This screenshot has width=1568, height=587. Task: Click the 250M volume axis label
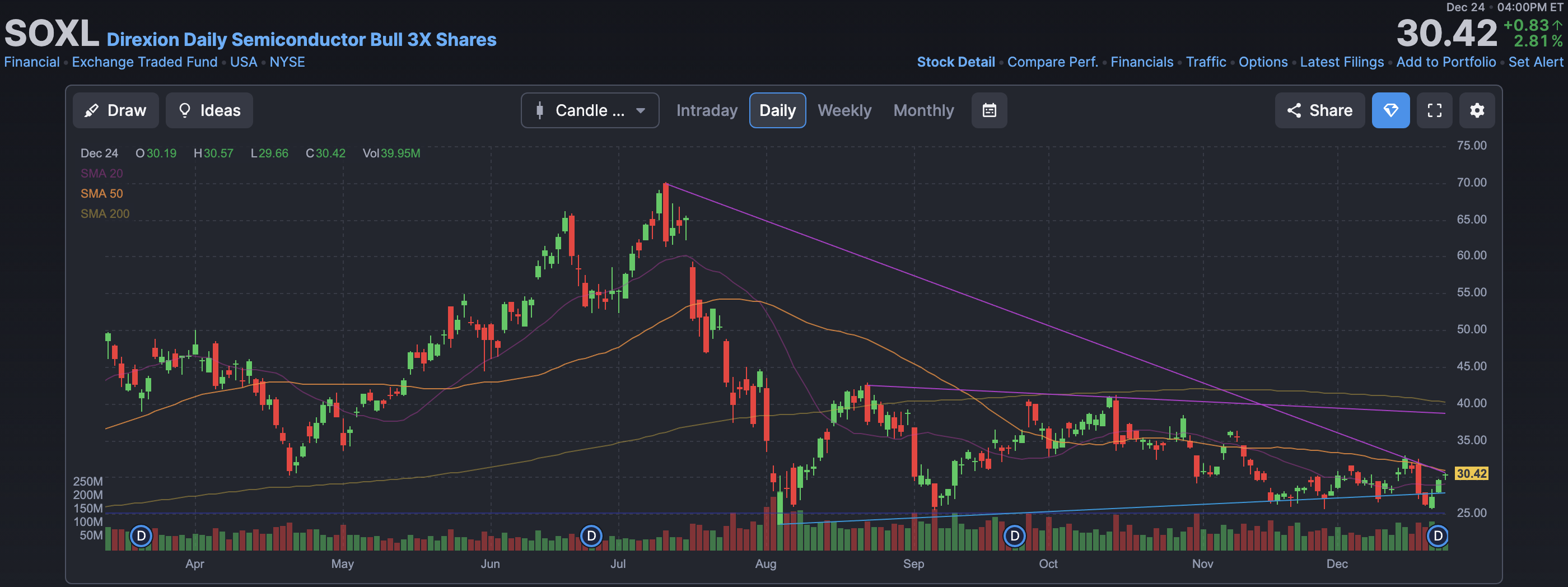pyautogui.click(x=88, y=482)
